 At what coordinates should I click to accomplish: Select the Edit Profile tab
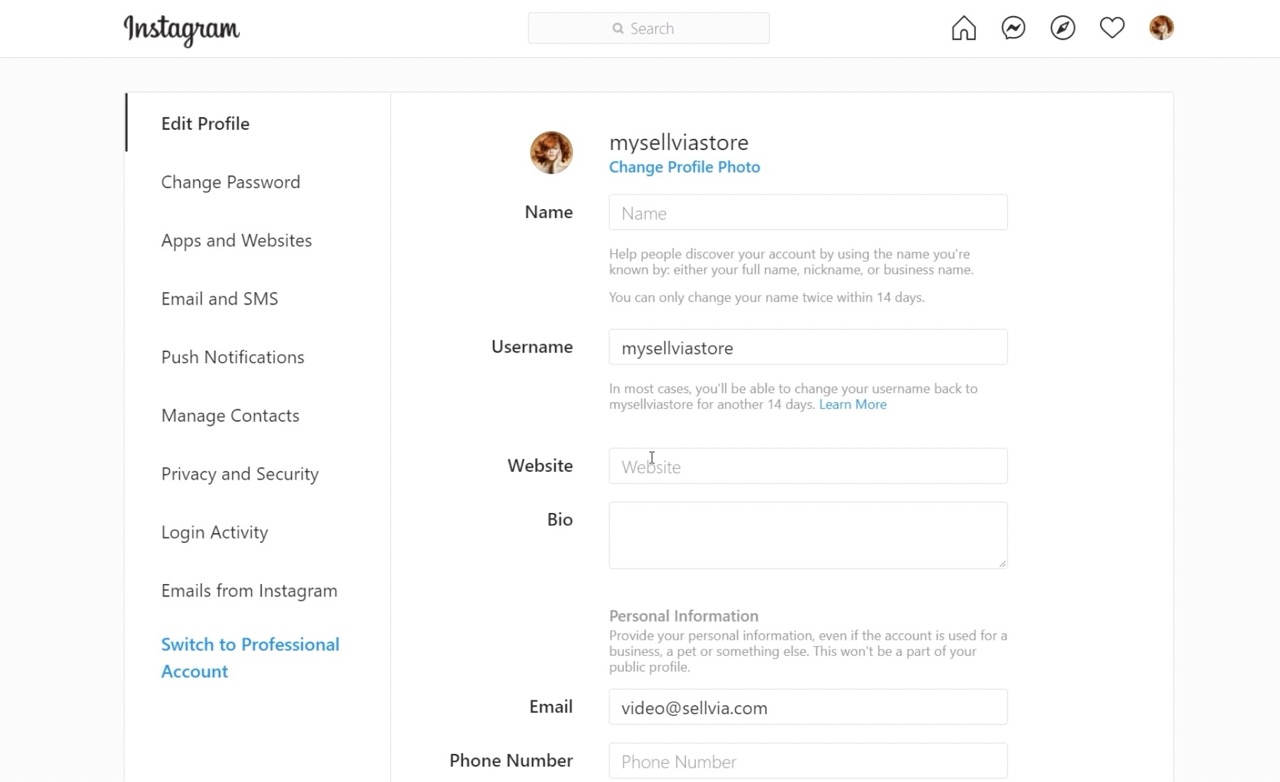[x=205, y=123]
